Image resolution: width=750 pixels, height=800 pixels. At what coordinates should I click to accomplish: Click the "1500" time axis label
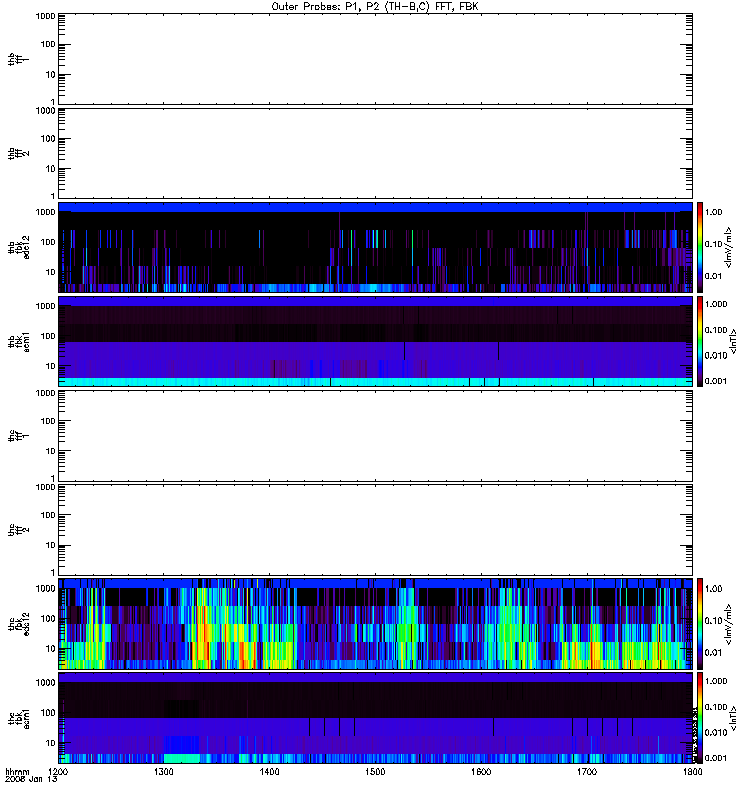coord(375,771)
